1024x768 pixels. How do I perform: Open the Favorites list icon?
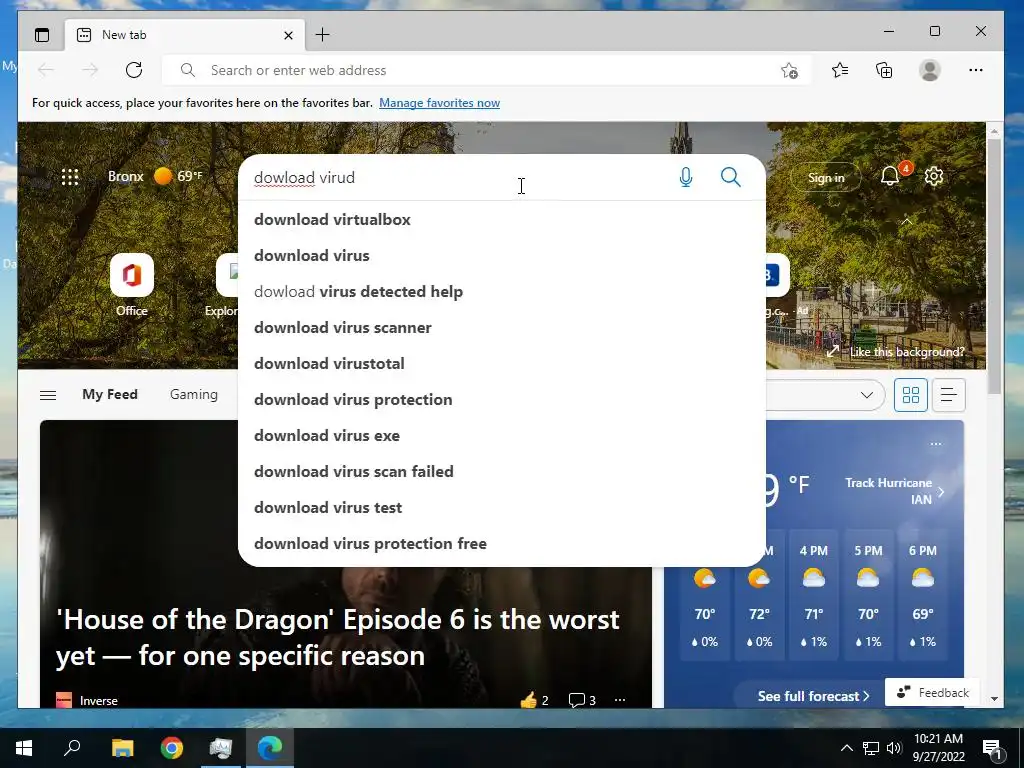(840, 70)
